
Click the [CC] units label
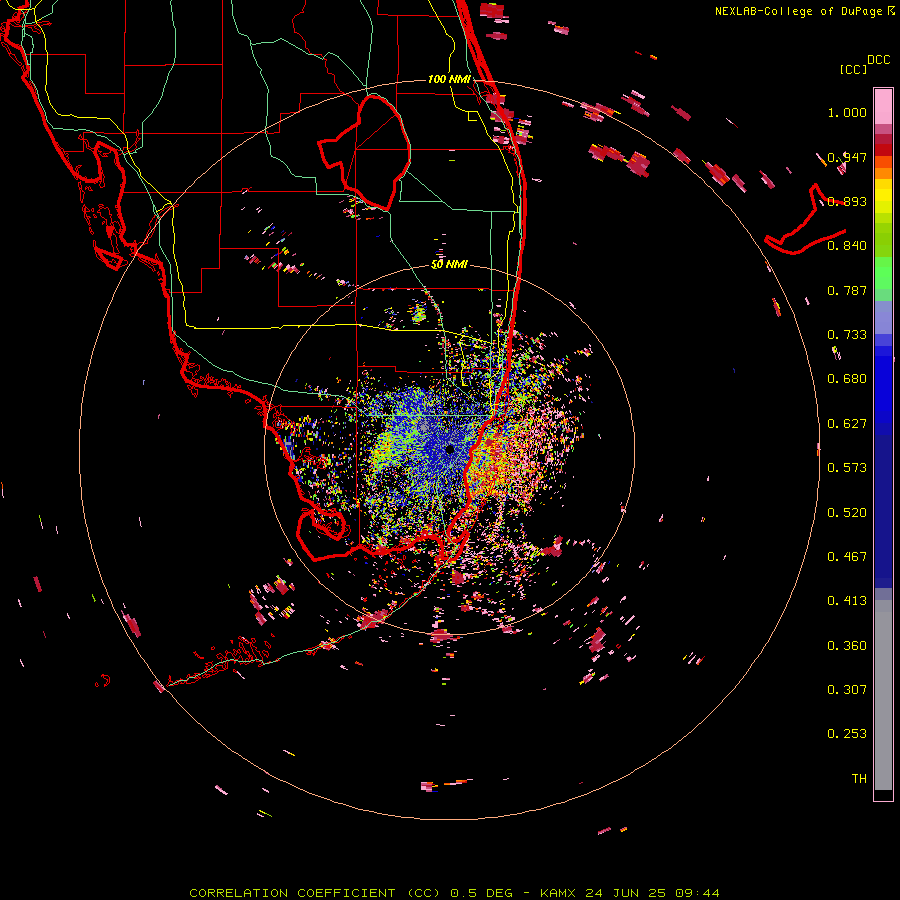(x=853, y=69)
